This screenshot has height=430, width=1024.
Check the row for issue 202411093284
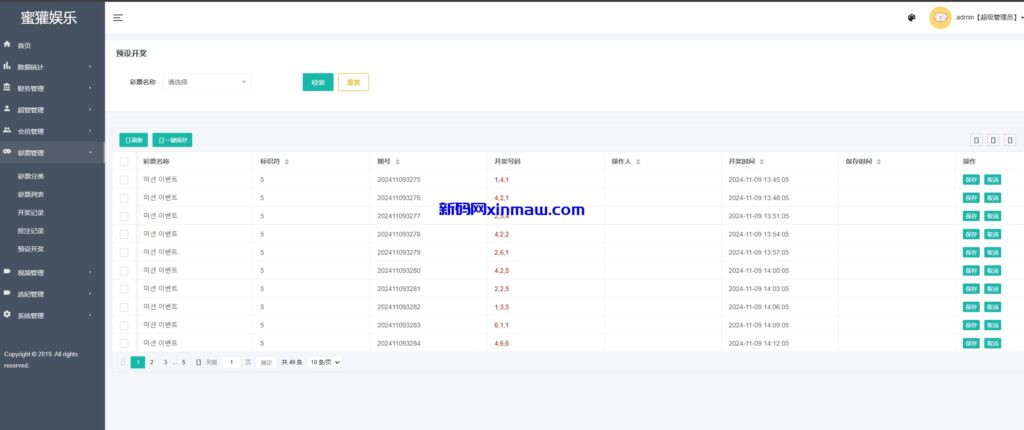pos(124,343)
